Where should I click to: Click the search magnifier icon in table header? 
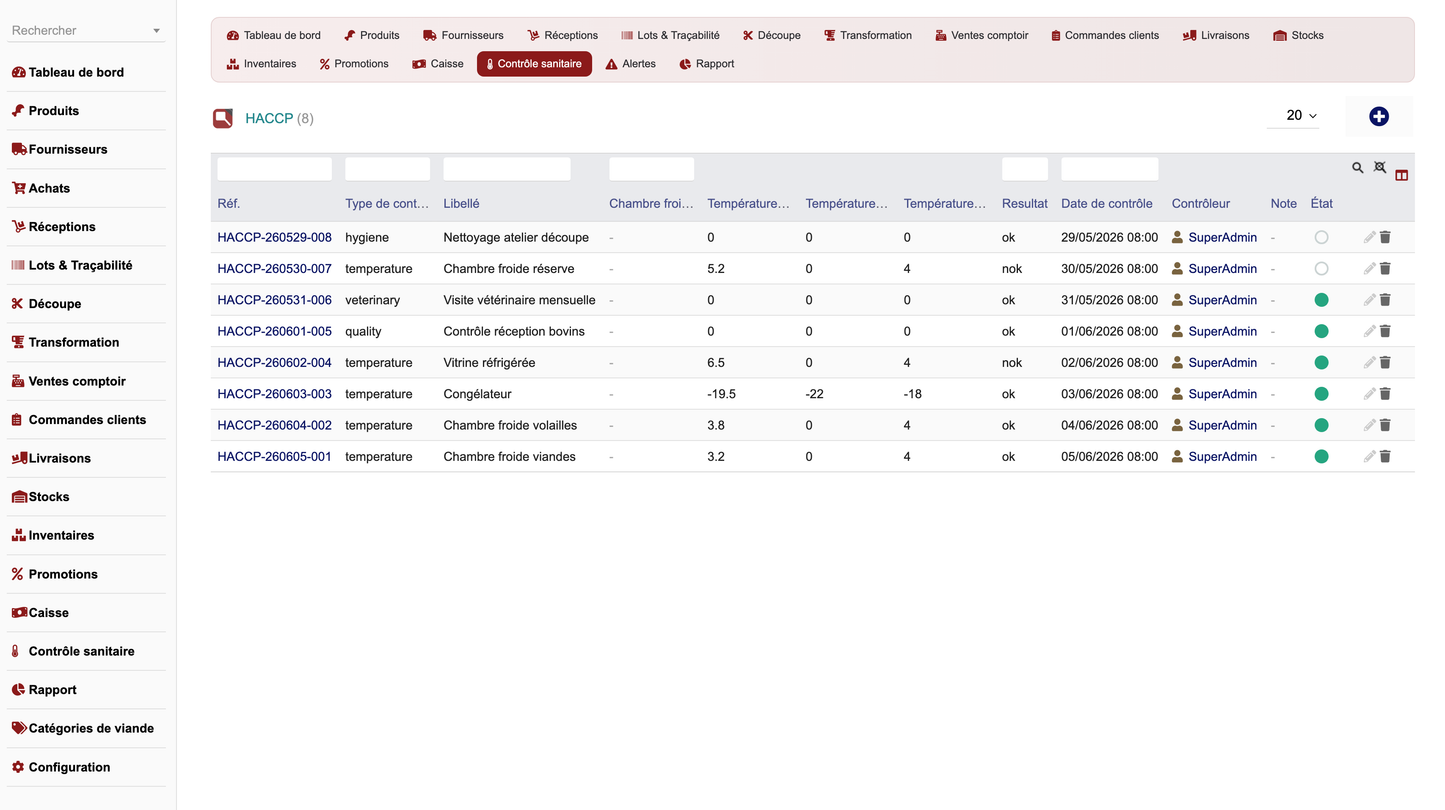point(1358,168)
